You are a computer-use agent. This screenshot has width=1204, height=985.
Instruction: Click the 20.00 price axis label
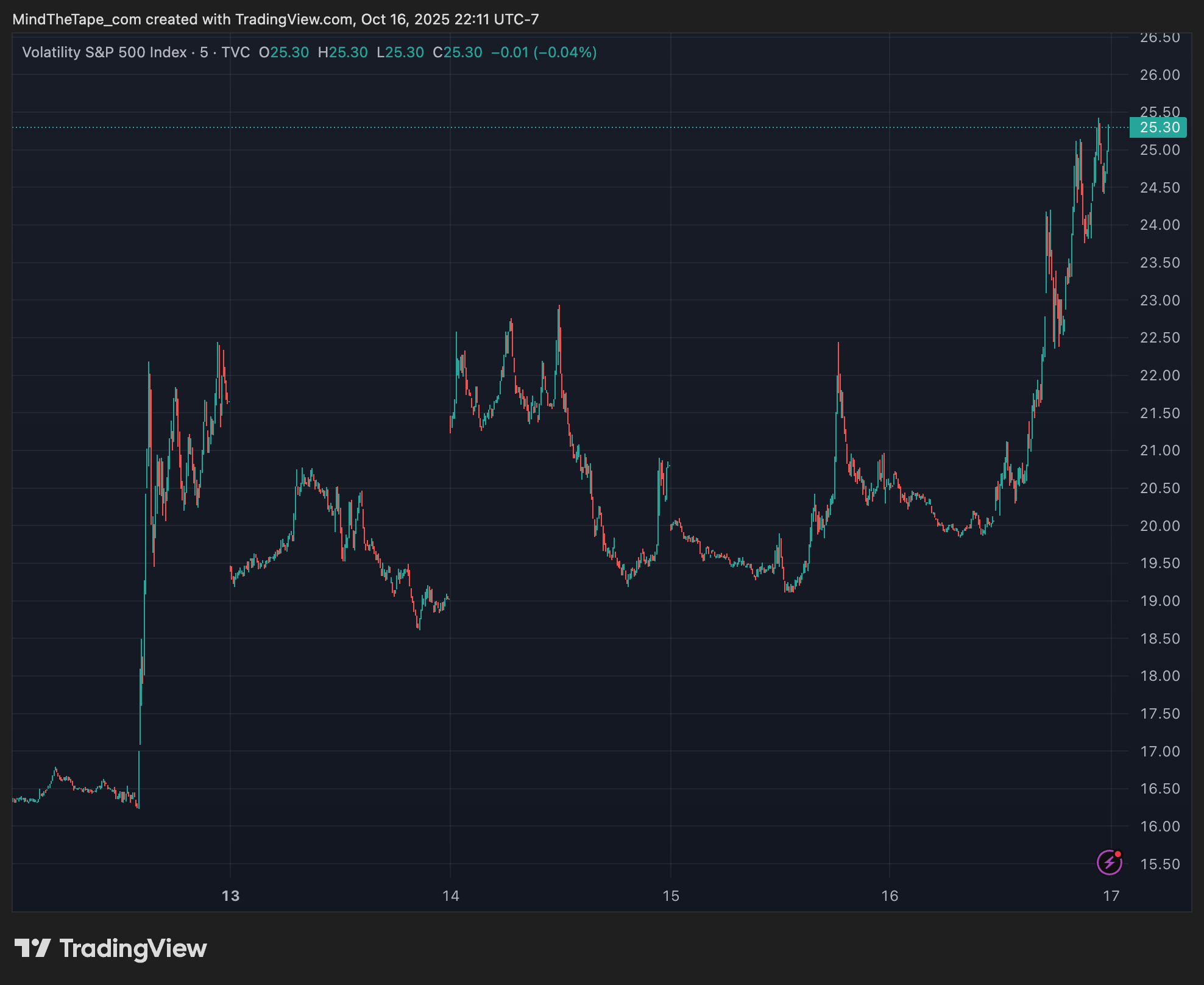point(1160,526)
